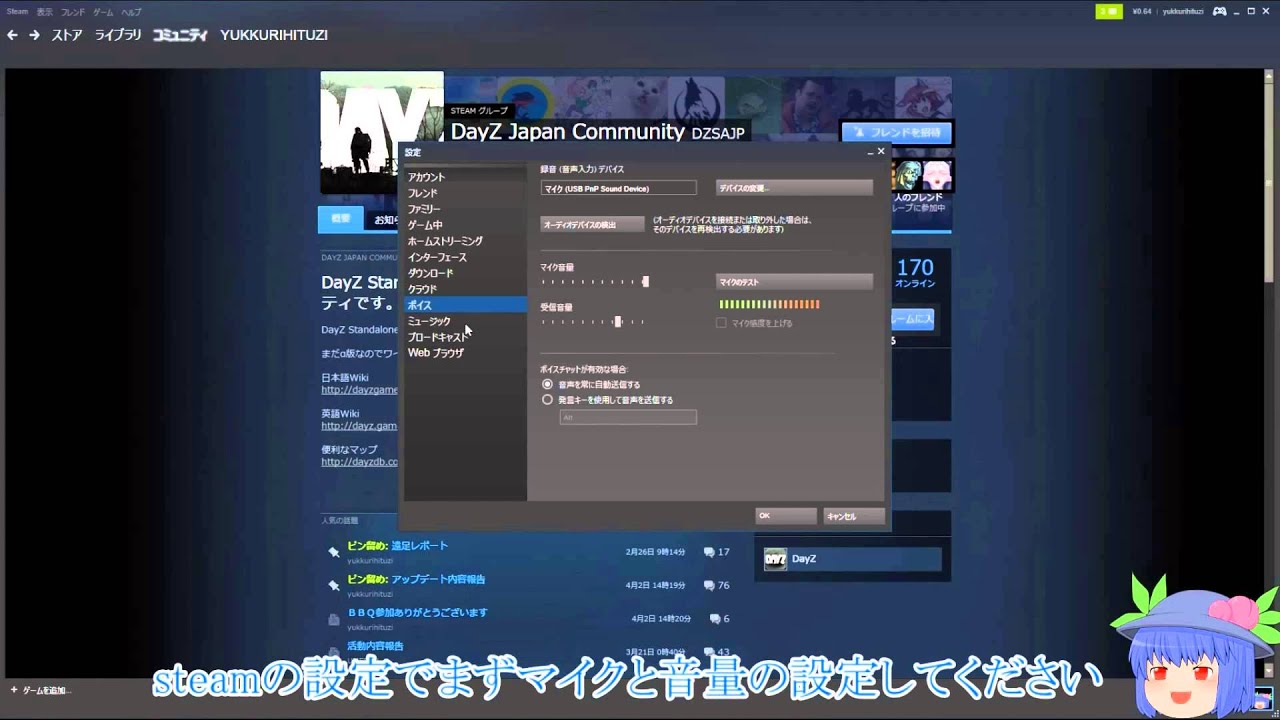This screenshot has width=1280, height=720.
Task: Close the 設定 dialog
Action: pos(881,152)
